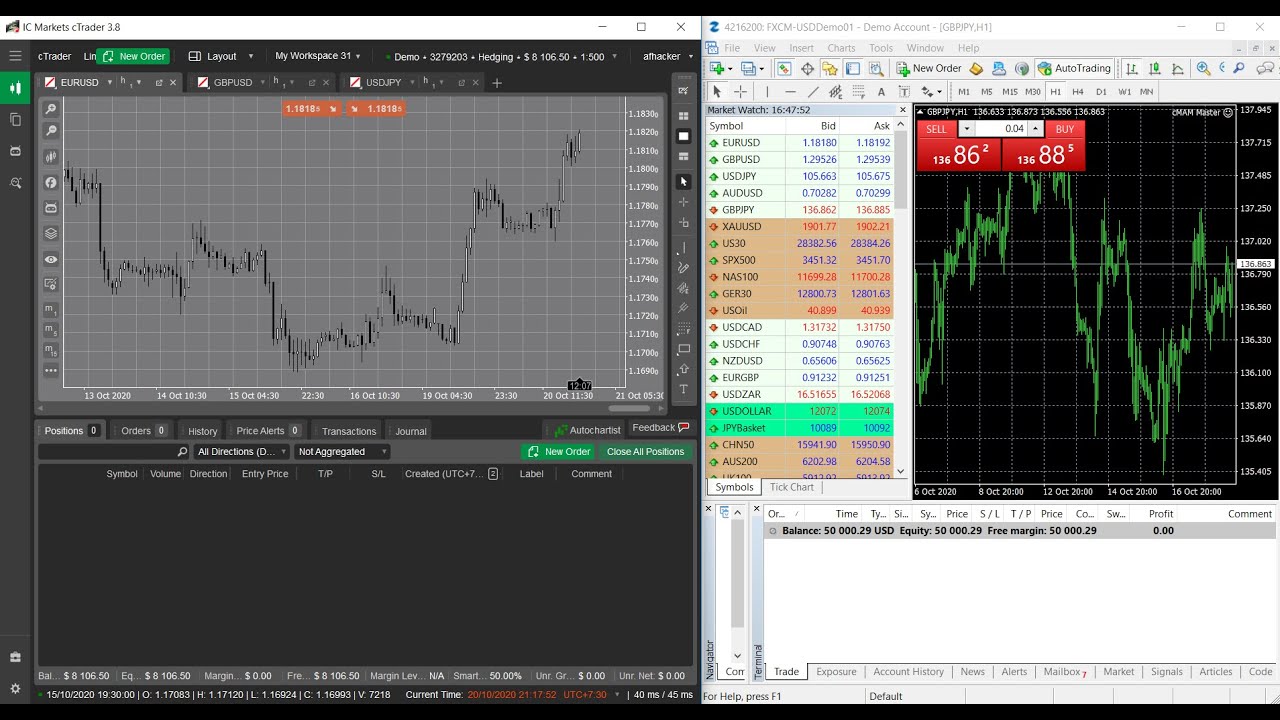The image size is (1280, 720).
Task: Select the trendline drawing tool in MetaTrader
Action: [813, 91]
